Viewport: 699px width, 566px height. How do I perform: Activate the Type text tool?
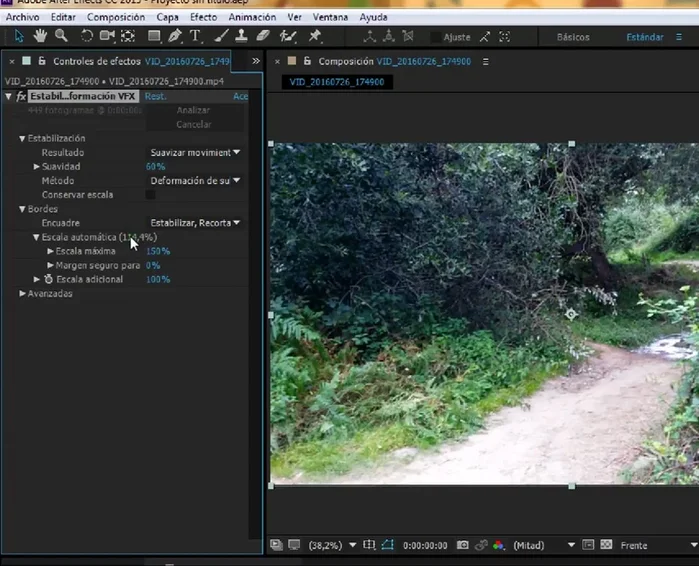click(195, 37)
